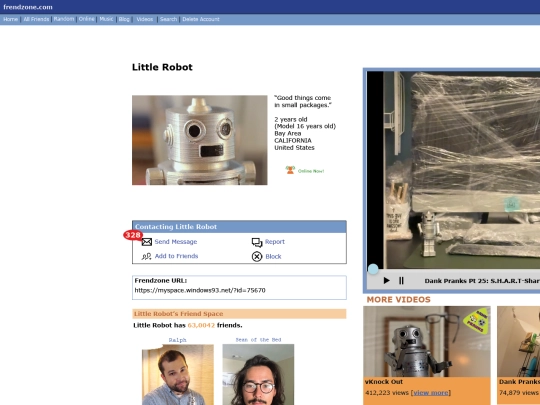
Task: Click the "Good things come in small packages" quote
Action: point(303,101)
